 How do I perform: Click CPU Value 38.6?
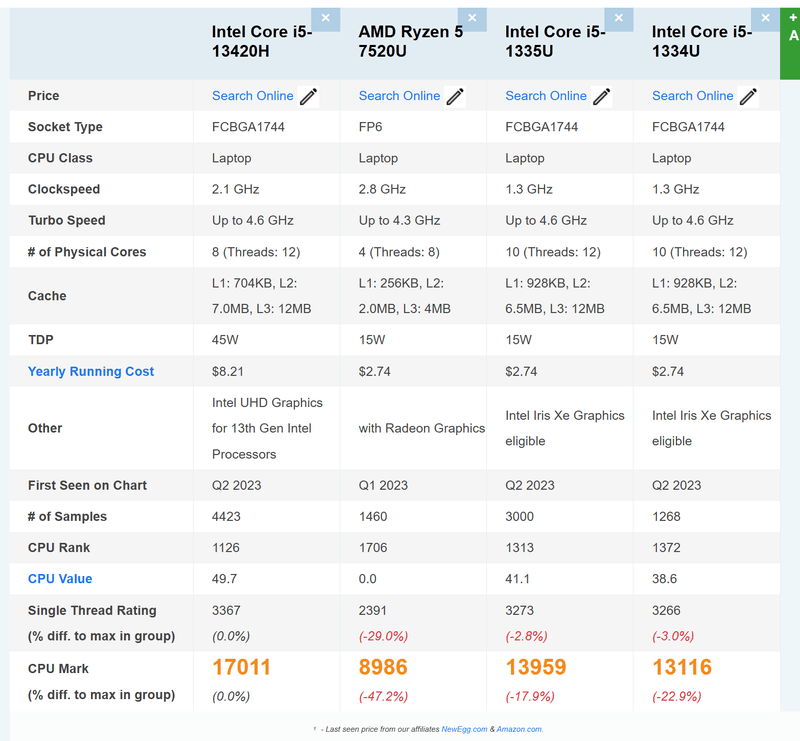(x=664, y=579)
